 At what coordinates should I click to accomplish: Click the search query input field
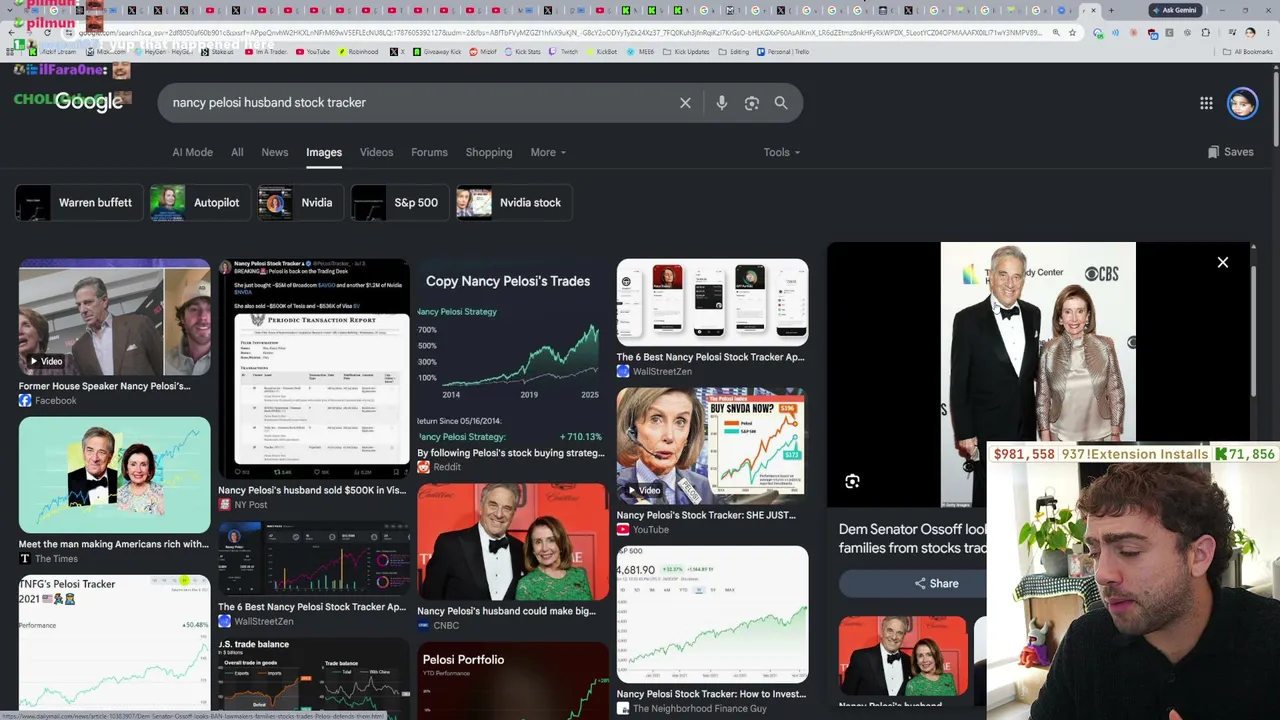(420, 103)
